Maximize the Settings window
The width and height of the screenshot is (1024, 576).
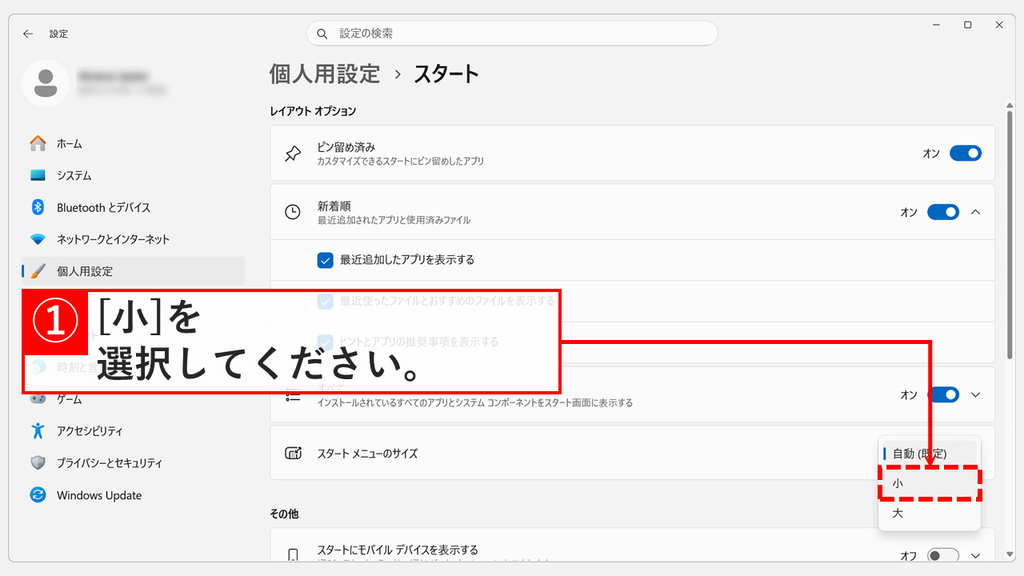(967, 25)
